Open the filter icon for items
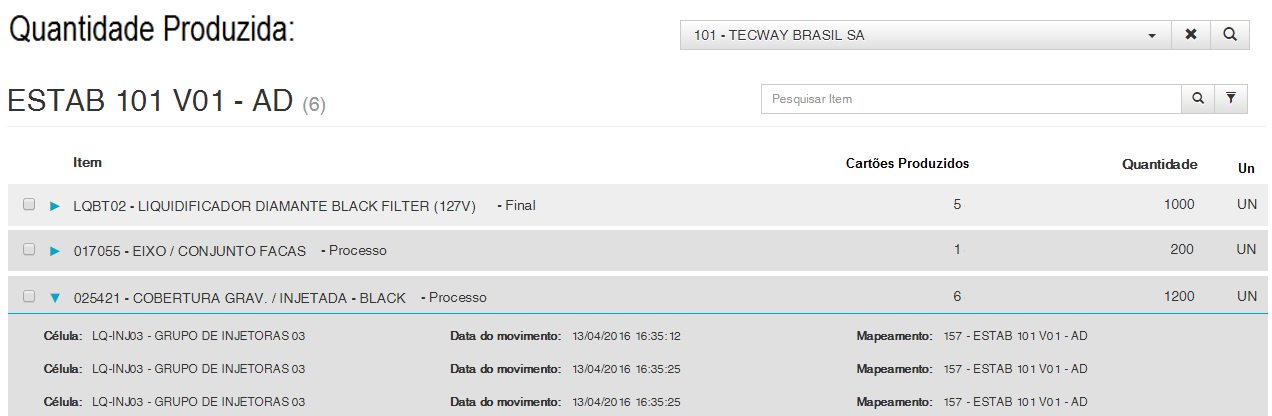The width and height of the screenshot is (1272, 416). click(1231, 99)
